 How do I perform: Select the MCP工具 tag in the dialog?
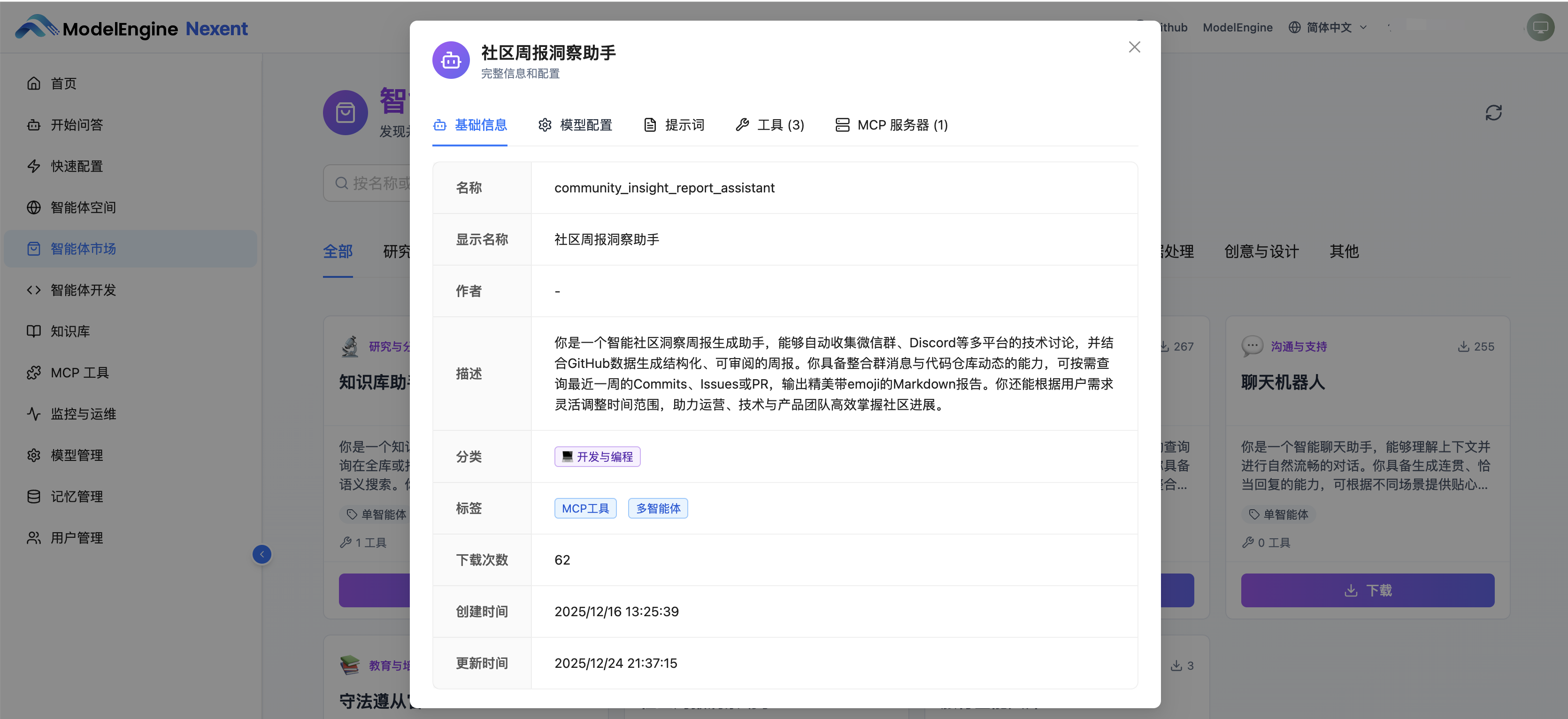(585, 508)
